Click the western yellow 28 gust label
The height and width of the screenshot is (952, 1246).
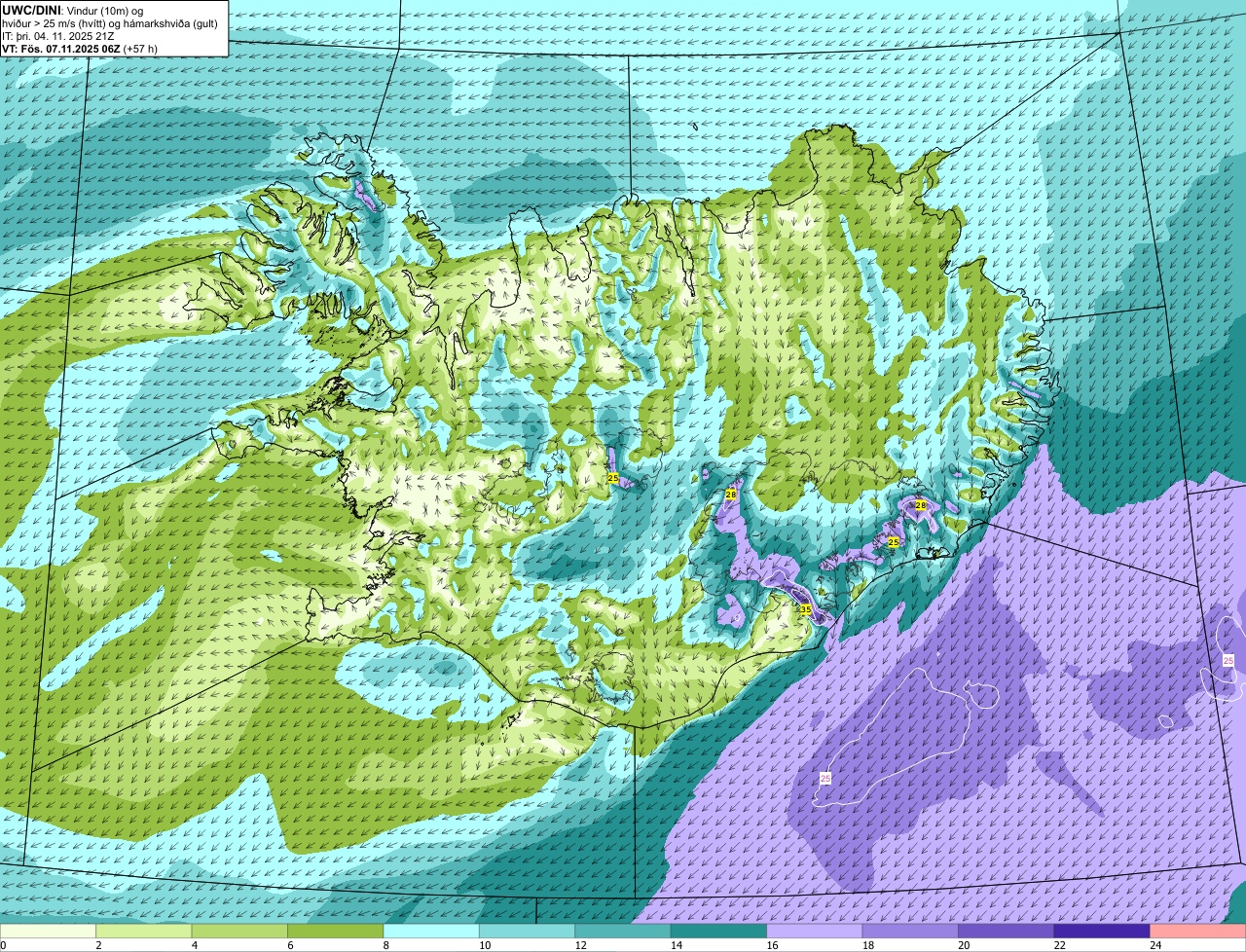731,494
